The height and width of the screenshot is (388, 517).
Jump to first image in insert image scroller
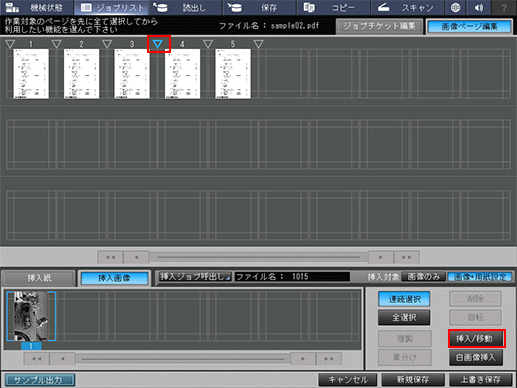pyautogui.click(x=37, y=359)
